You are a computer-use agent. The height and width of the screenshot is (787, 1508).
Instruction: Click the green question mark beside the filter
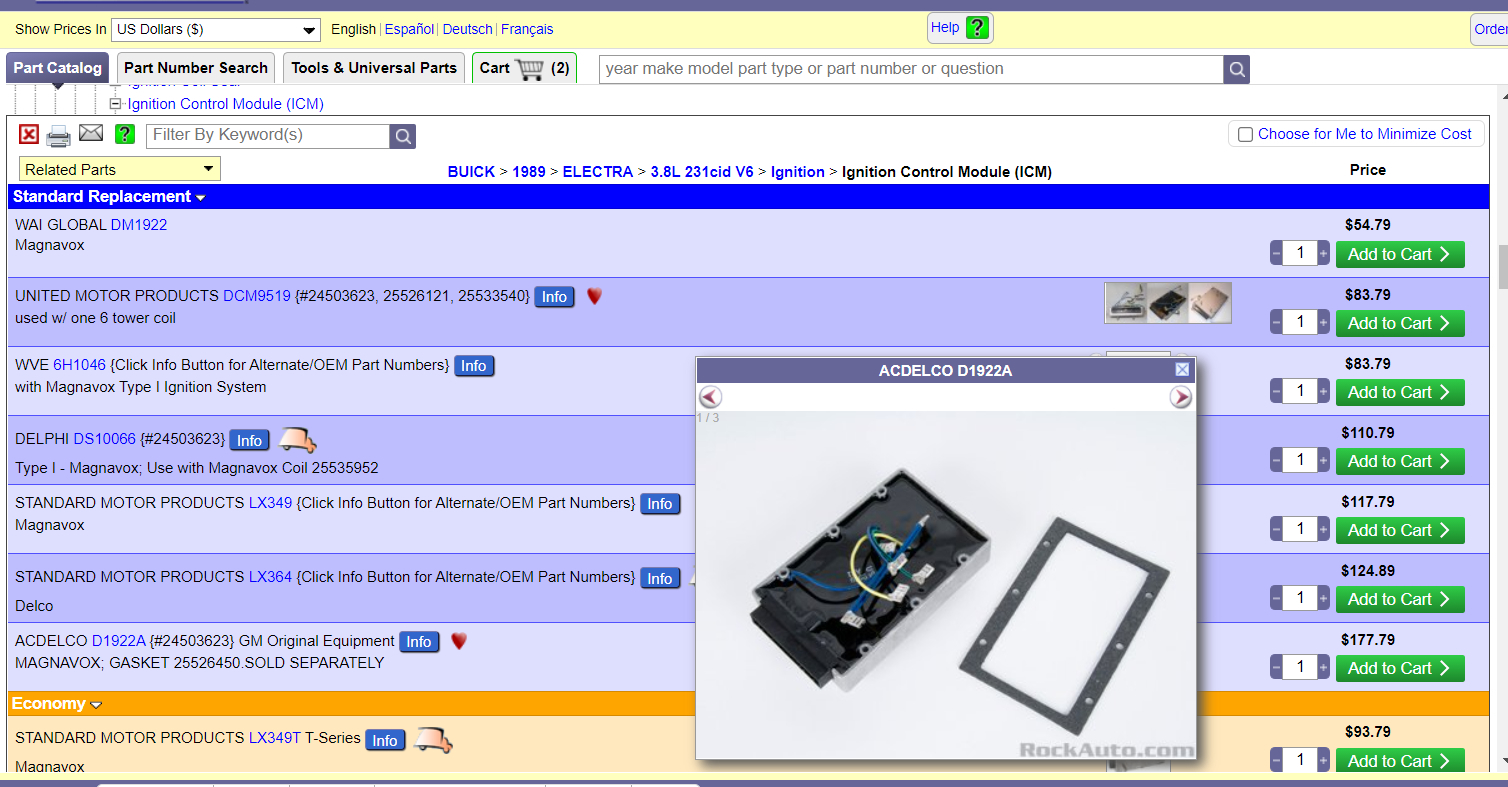click(125, 134)
